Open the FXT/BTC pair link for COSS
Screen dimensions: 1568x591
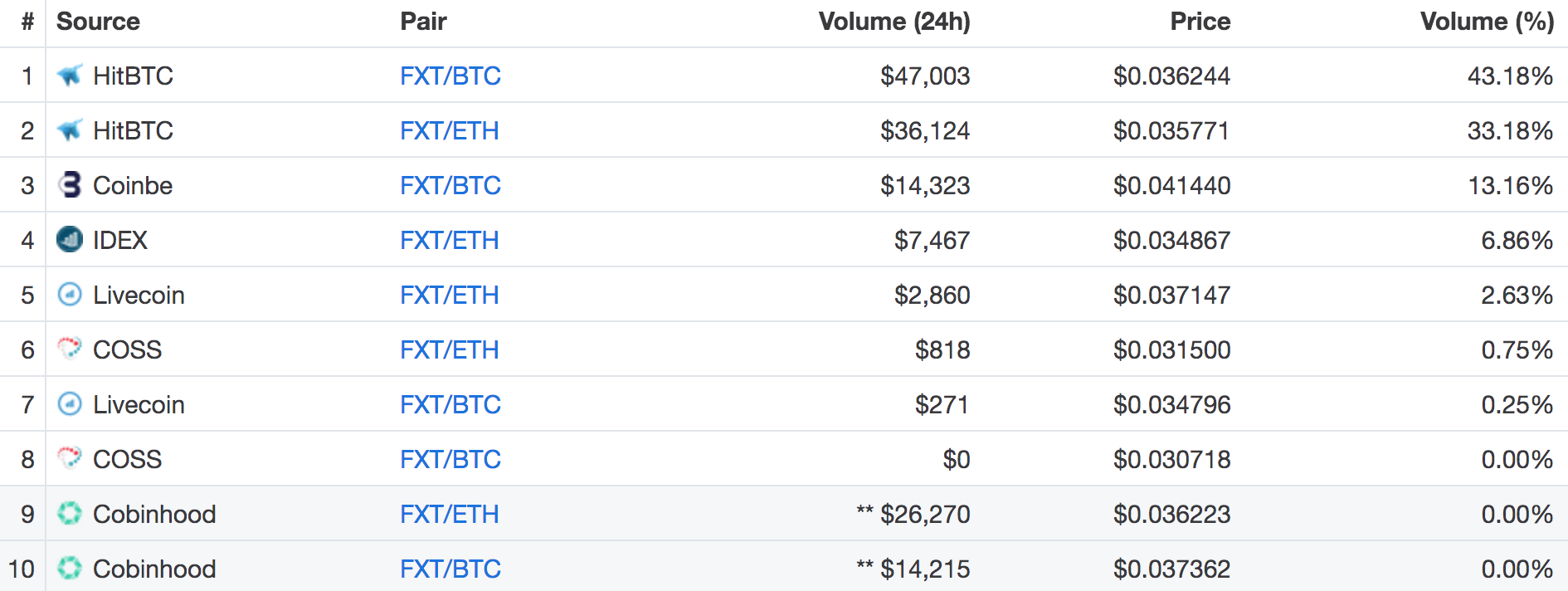pos(450,459)
